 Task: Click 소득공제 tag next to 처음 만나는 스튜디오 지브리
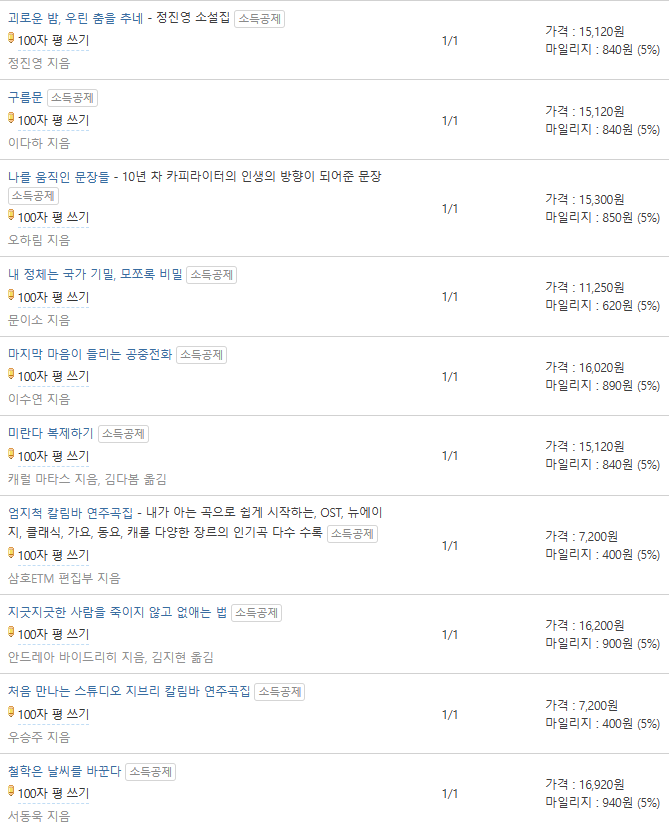point(279,692)
